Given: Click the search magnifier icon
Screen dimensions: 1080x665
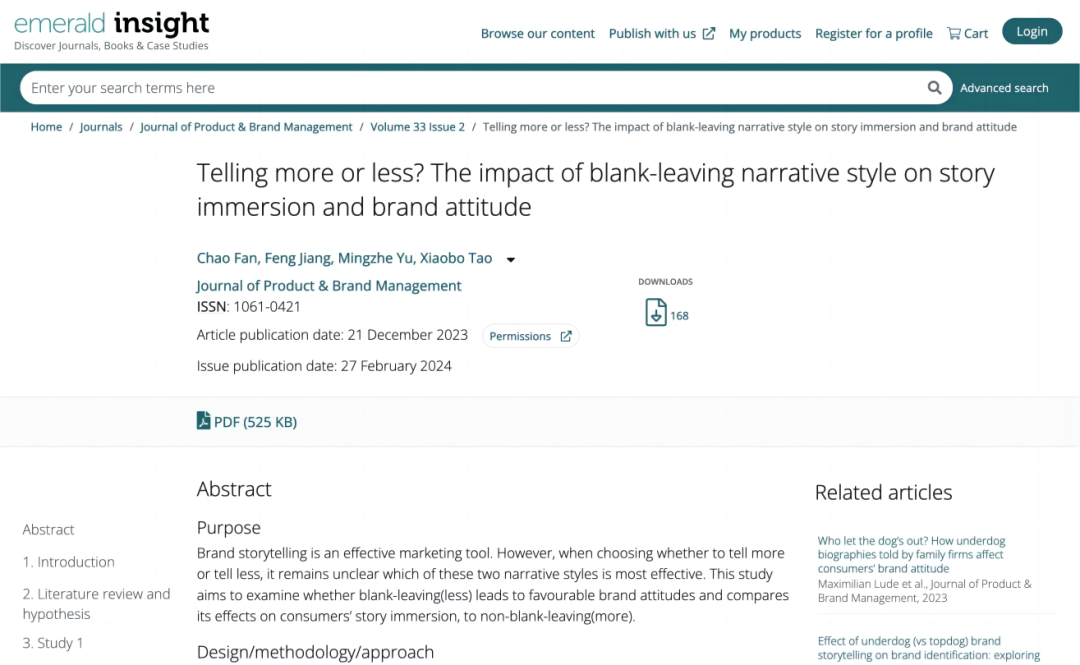Looking at the screenshot, I should coord(934,88).
